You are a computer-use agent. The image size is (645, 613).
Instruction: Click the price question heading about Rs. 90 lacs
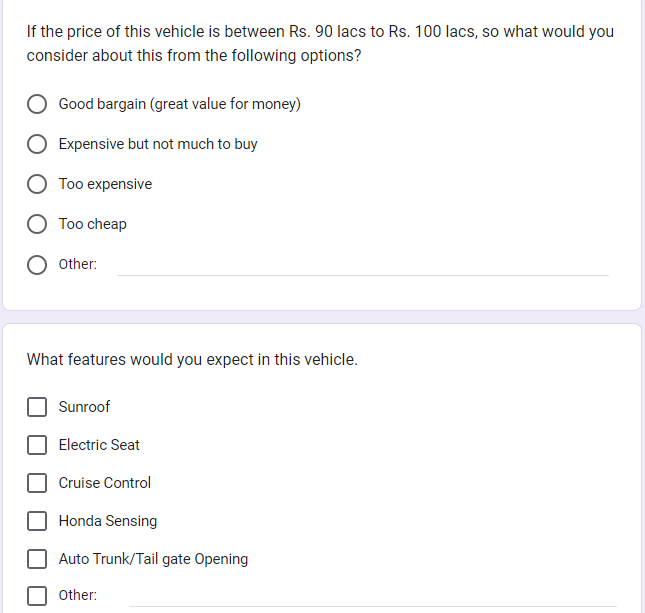point(320,44)
